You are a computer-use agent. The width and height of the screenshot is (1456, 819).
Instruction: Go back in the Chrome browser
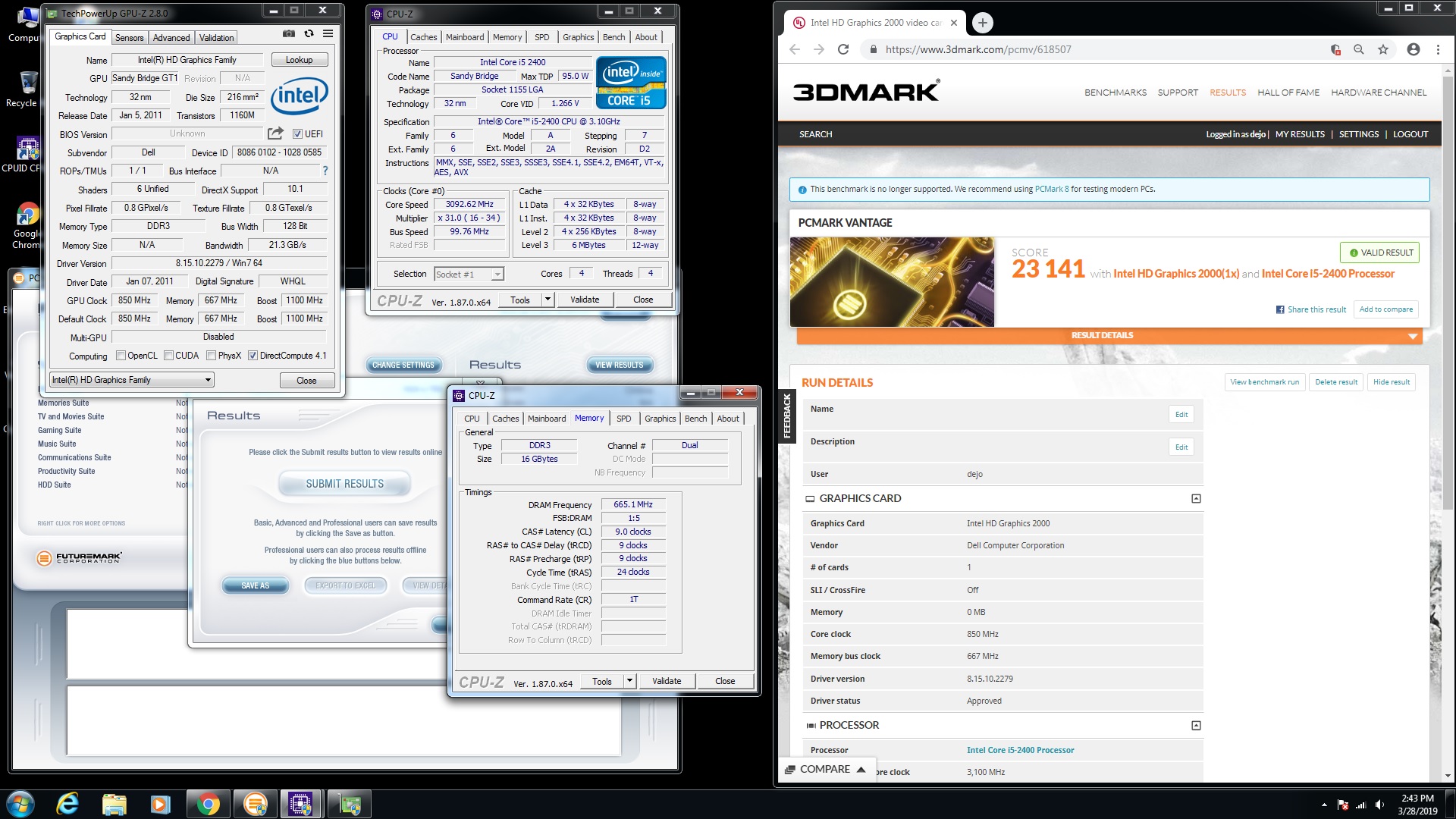tap(795, 49)
